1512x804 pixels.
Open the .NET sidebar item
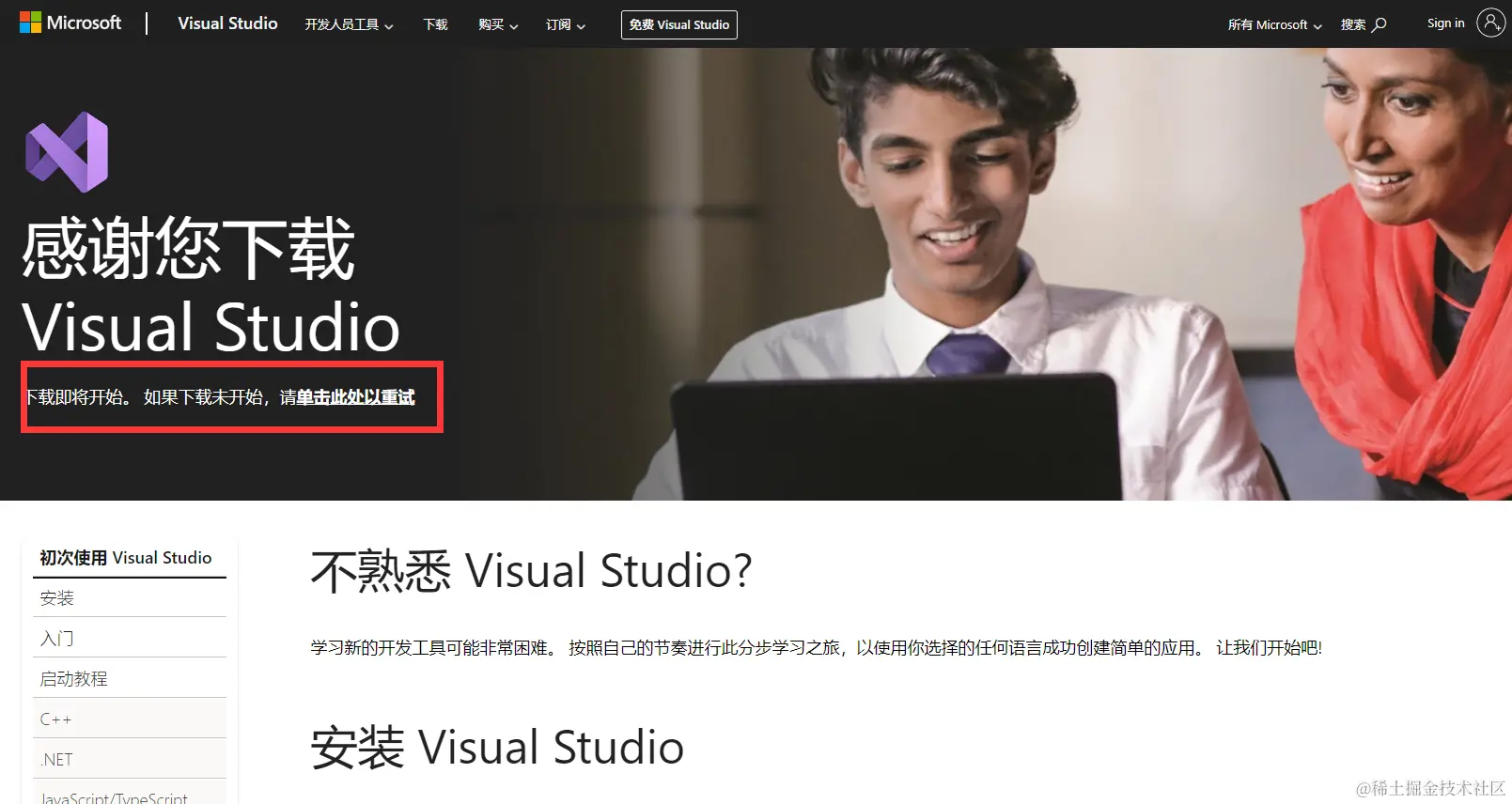[130, 760]
